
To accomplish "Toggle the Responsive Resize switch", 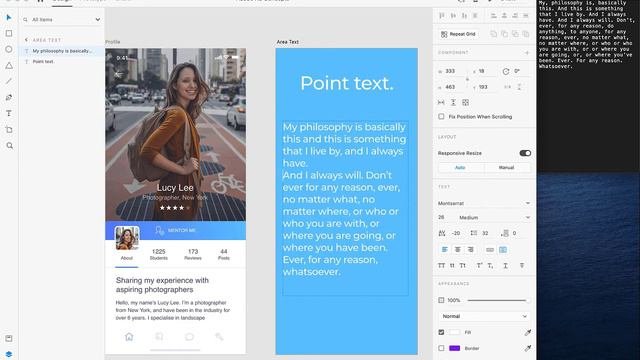I will (x=525, y=153).
